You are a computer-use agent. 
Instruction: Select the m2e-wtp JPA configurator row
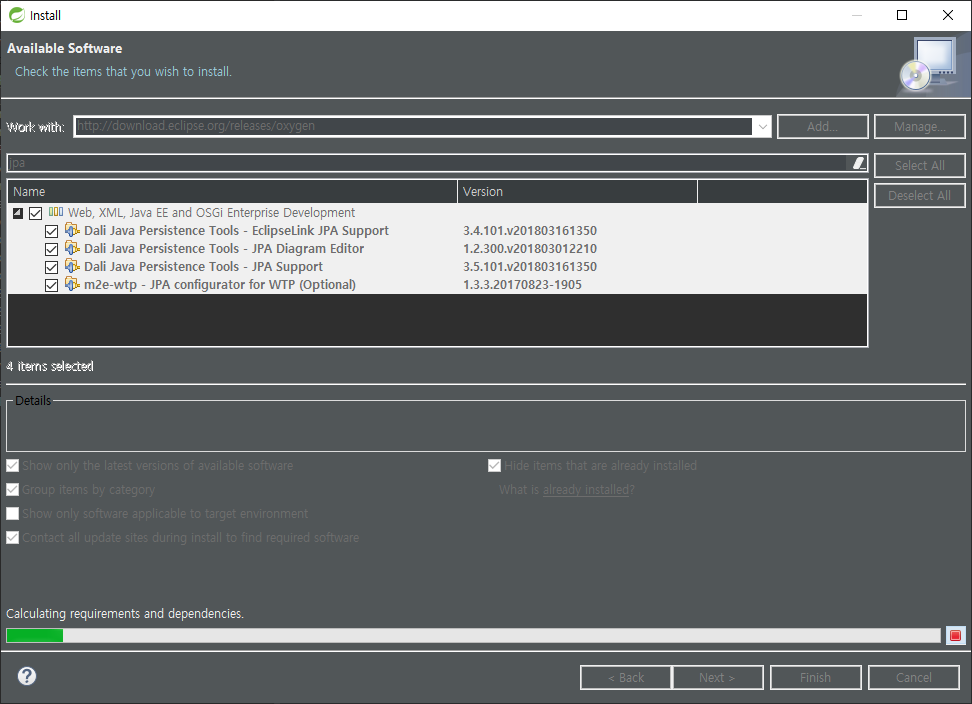437,284
